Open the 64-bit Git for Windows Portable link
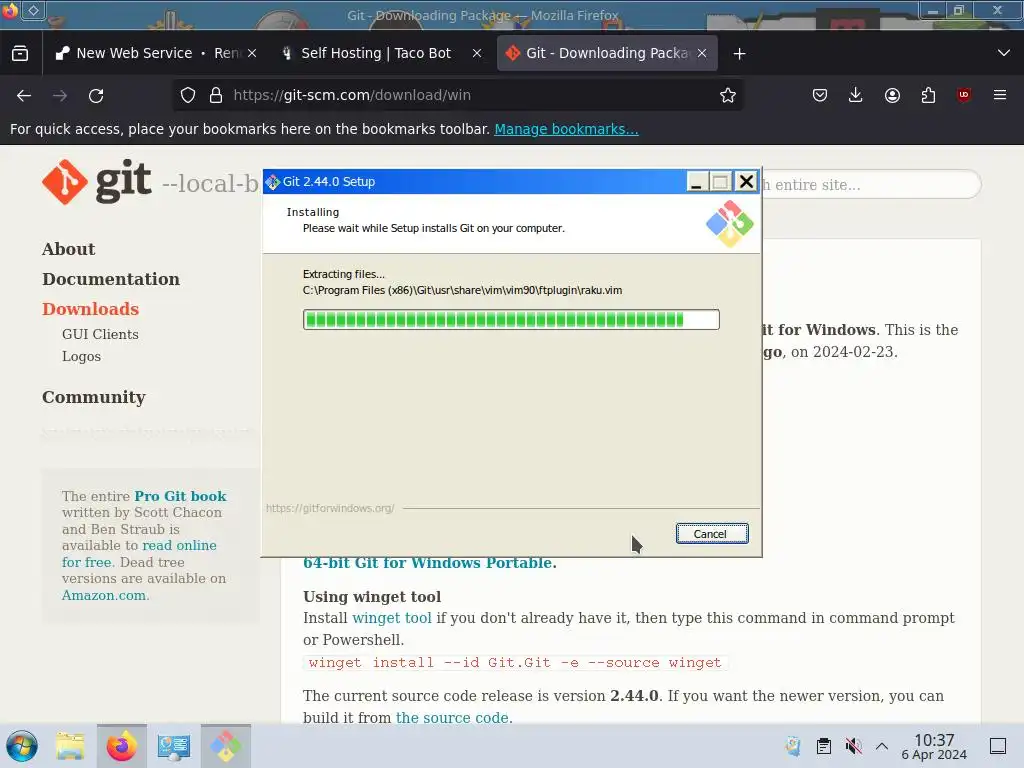 click(x=429, y=563)
